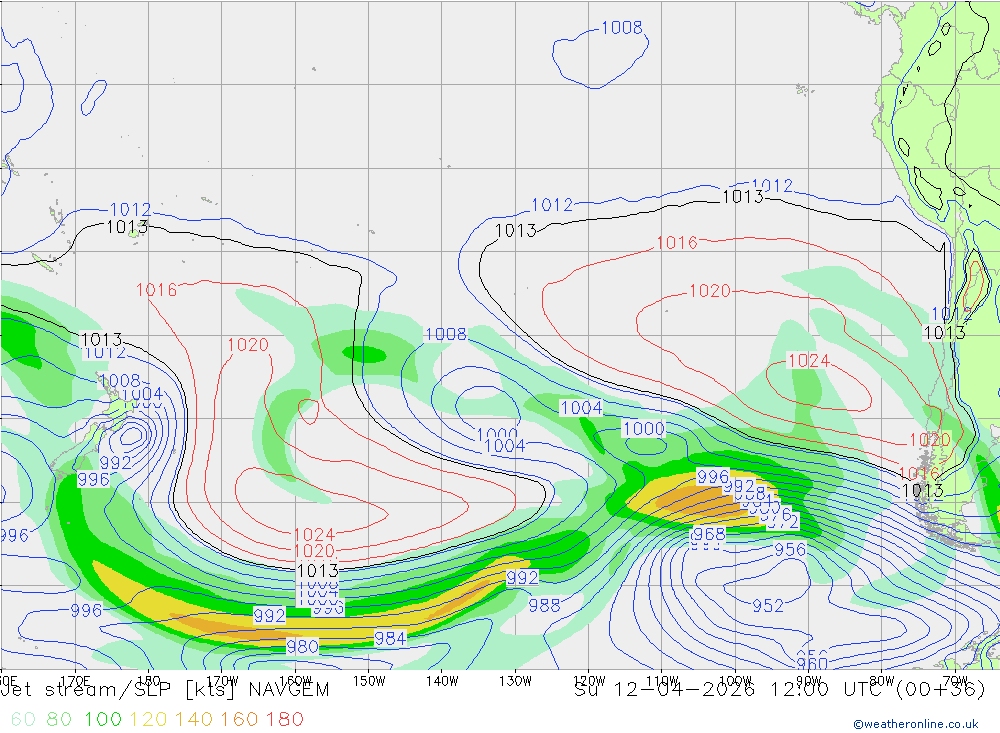Image resolution: width=1000 pixels, height=733 pixels.
Task: Click the boxed 1000 isobar label
Action: pyautogui.click(x=644, y=428)
